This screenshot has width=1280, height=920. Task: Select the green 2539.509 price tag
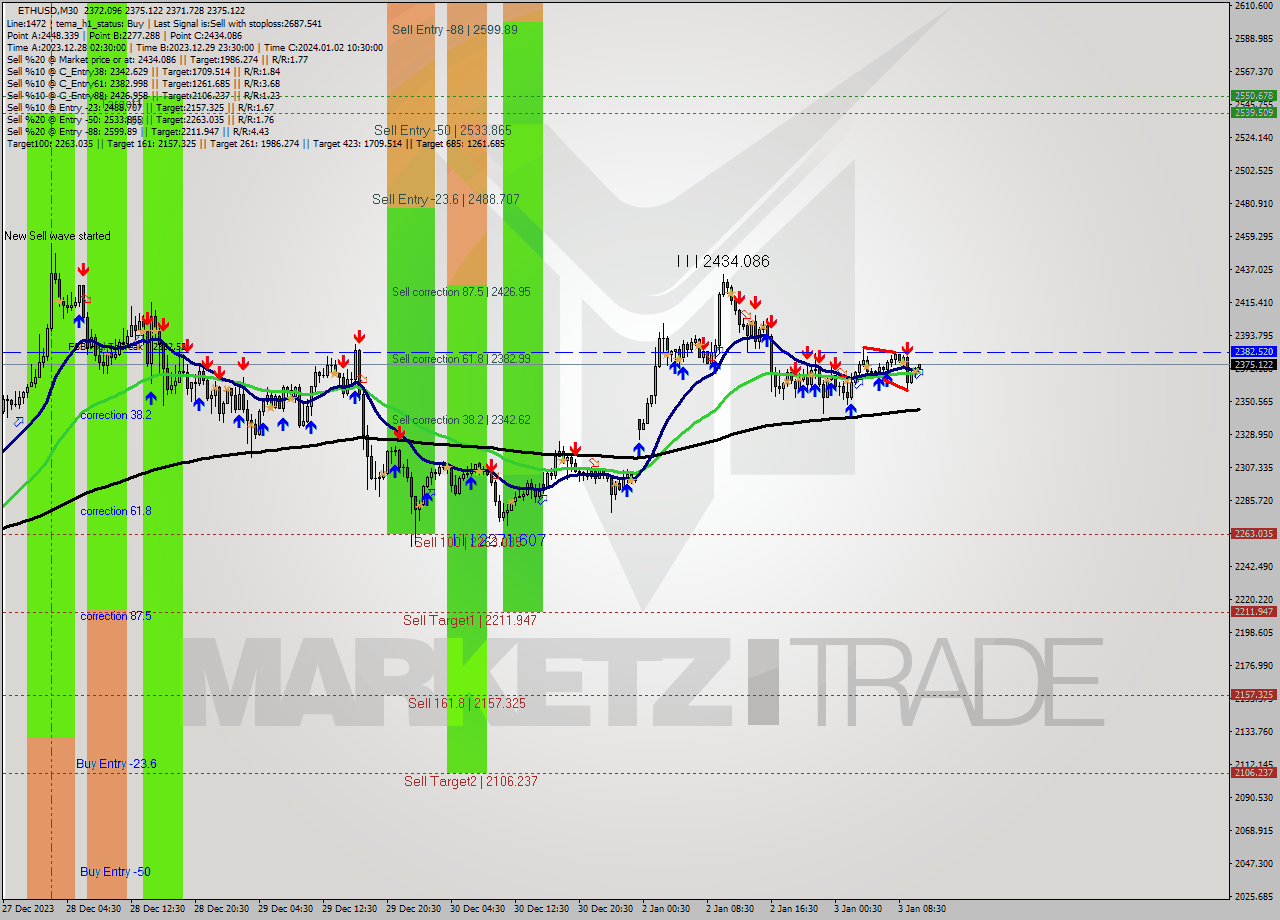1254,112
